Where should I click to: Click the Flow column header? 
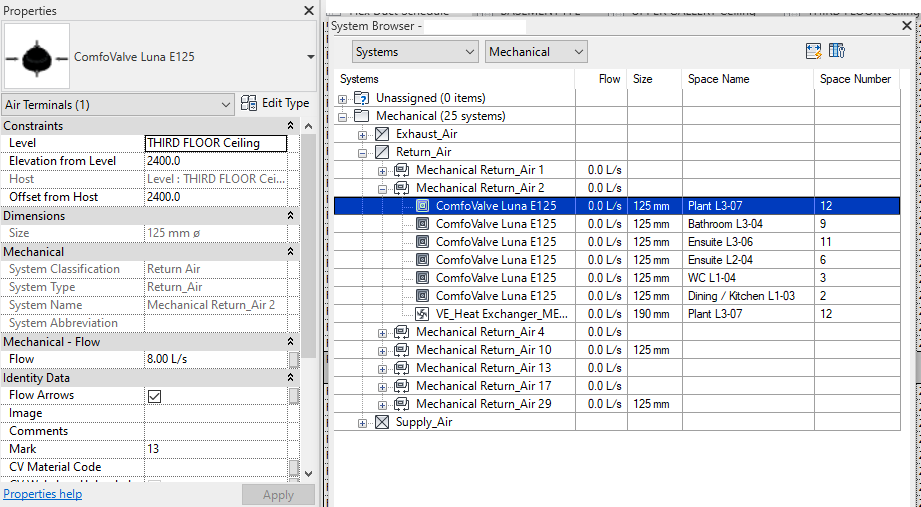[x=601, y=79]
